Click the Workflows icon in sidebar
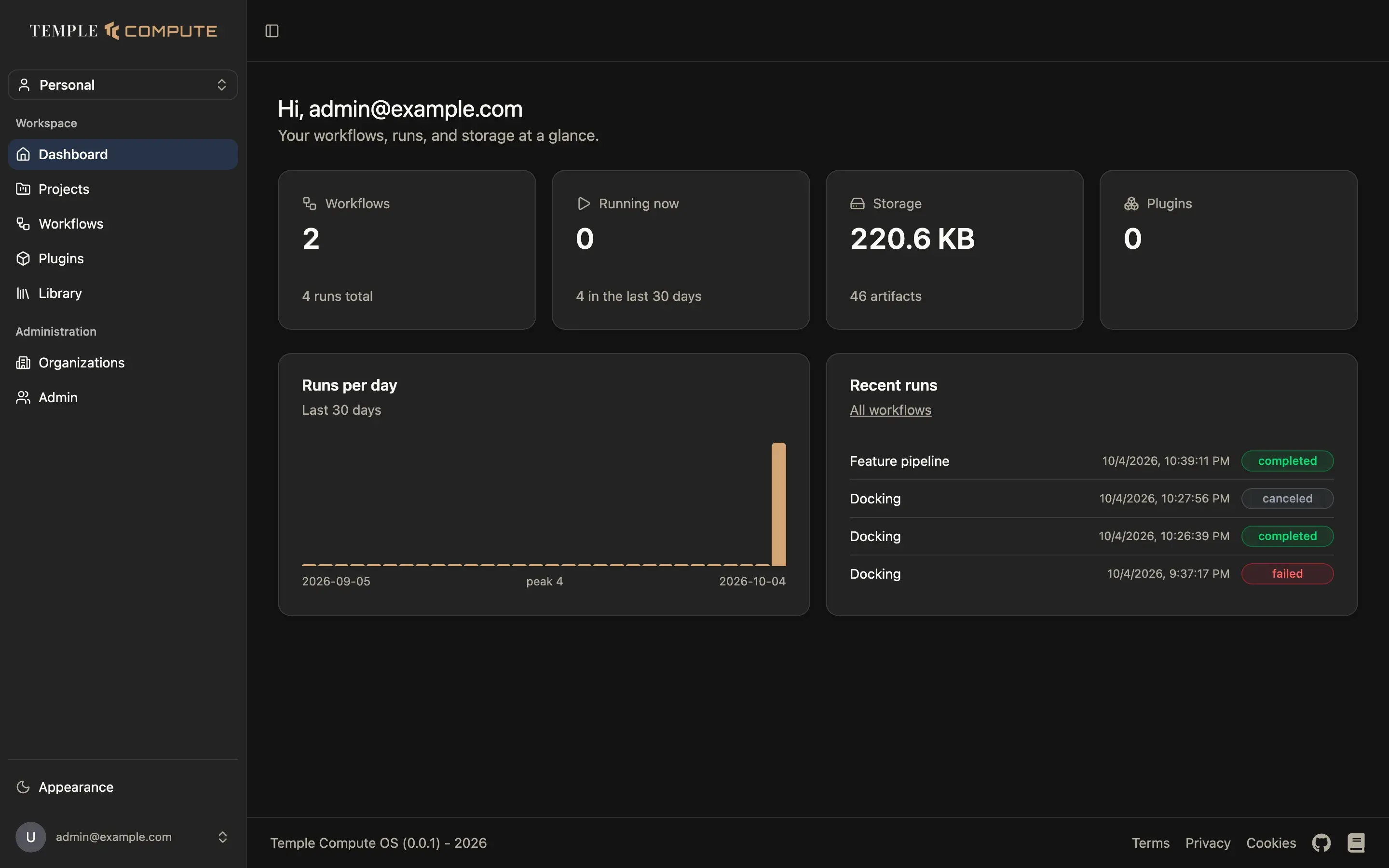The height and width of the screenshot is (868, 1389). (23, 224)
